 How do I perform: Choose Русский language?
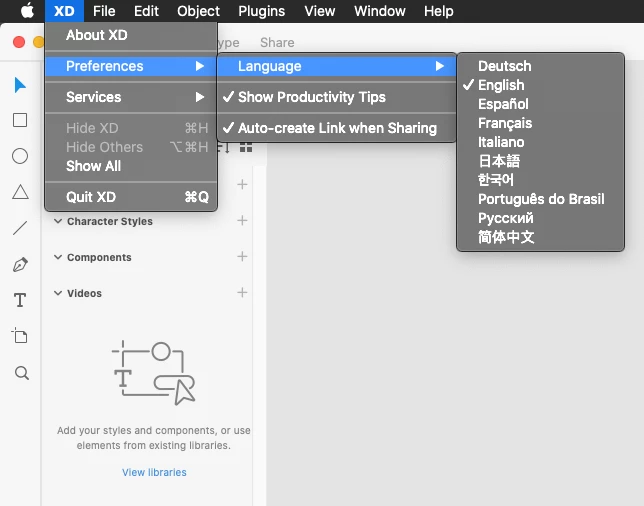click(x=540, y=218)
